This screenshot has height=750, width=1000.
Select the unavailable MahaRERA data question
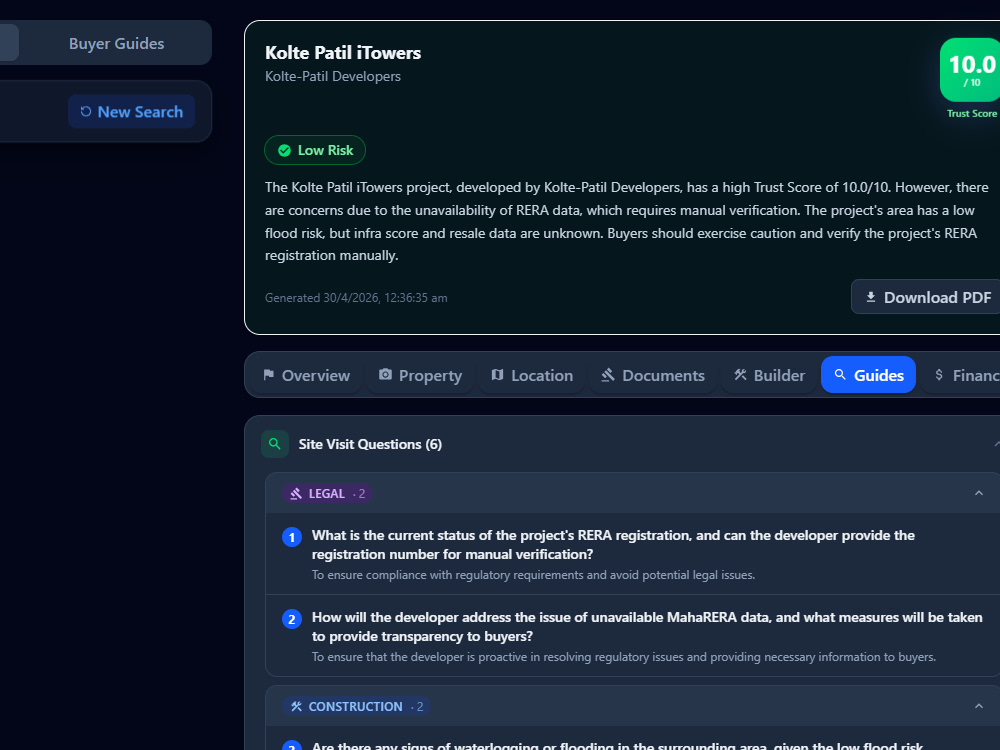click(x=647, y=626)
